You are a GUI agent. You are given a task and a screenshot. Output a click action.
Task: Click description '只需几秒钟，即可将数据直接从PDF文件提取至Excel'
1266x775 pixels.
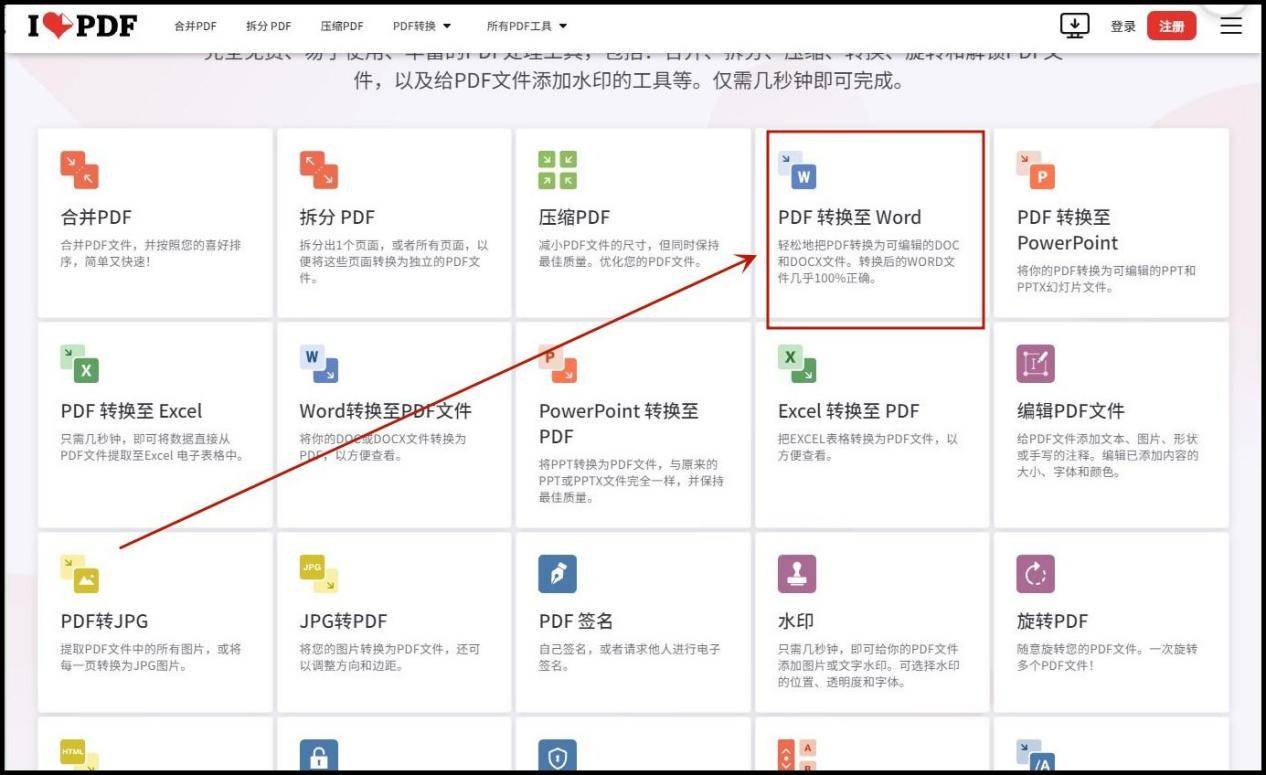(152, 447)
